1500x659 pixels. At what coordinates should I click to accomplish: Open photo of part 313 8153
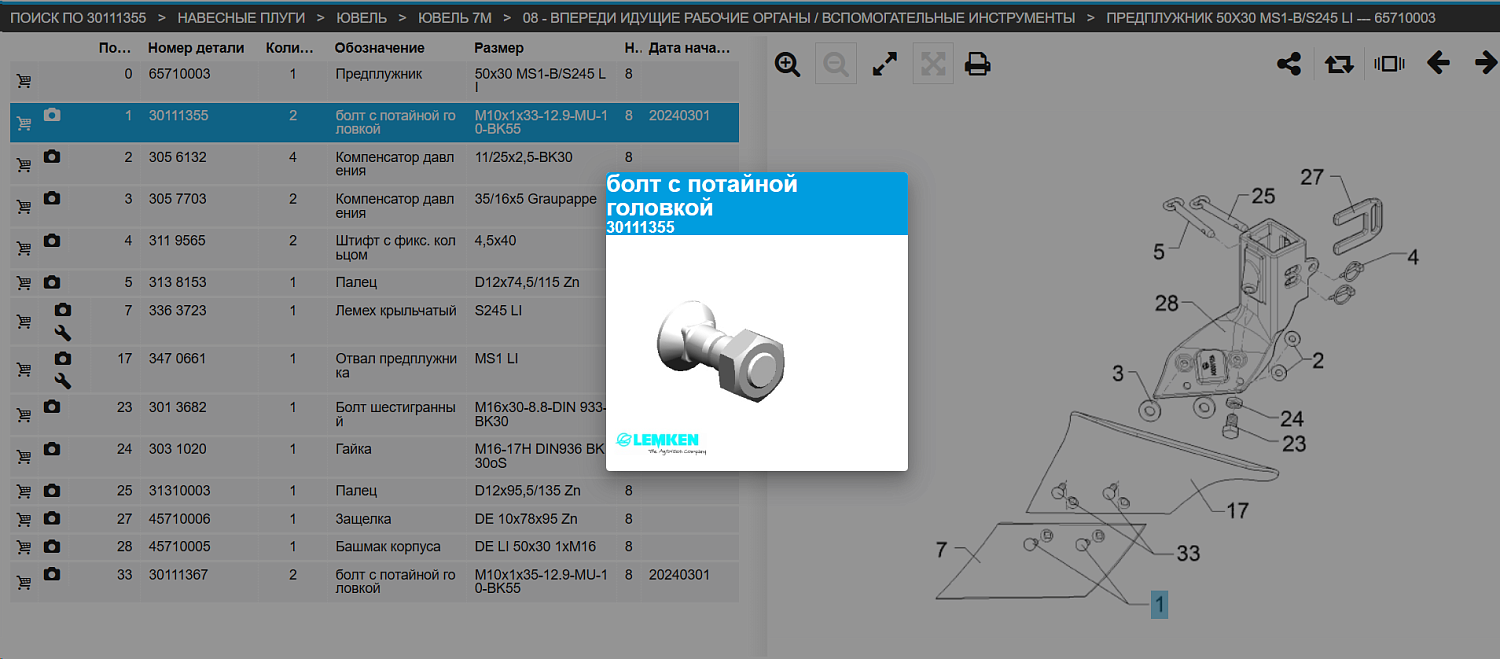(52, 283)
